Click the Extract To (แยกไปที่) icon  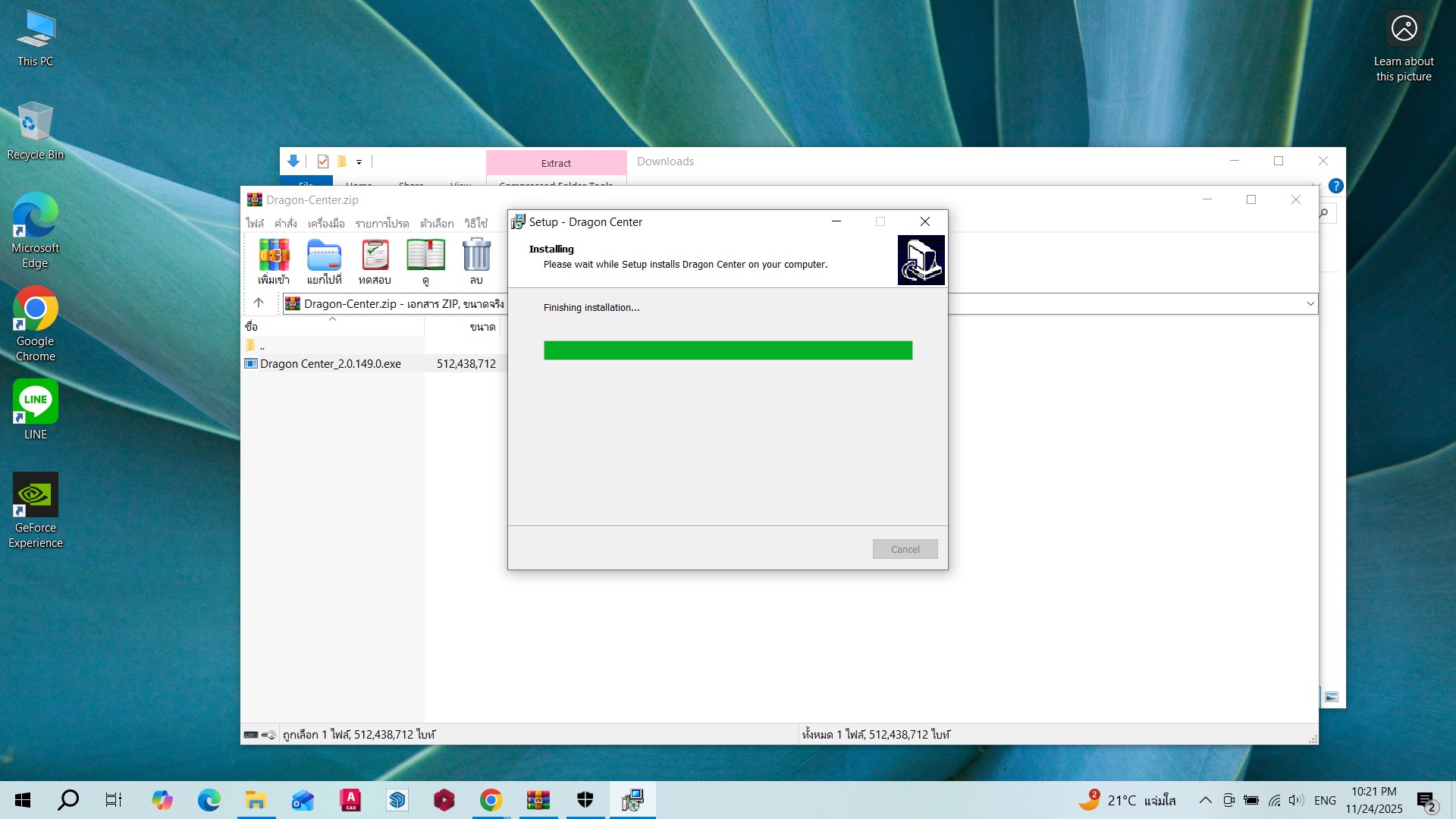pyautogui.click(x=324, y=256)
